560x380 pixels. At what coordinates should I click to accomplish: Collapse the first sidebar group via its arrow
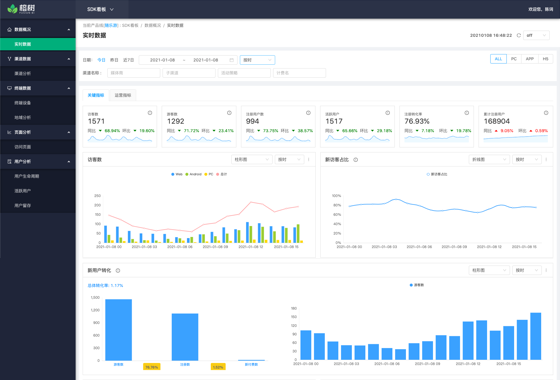tap(69, 30)
